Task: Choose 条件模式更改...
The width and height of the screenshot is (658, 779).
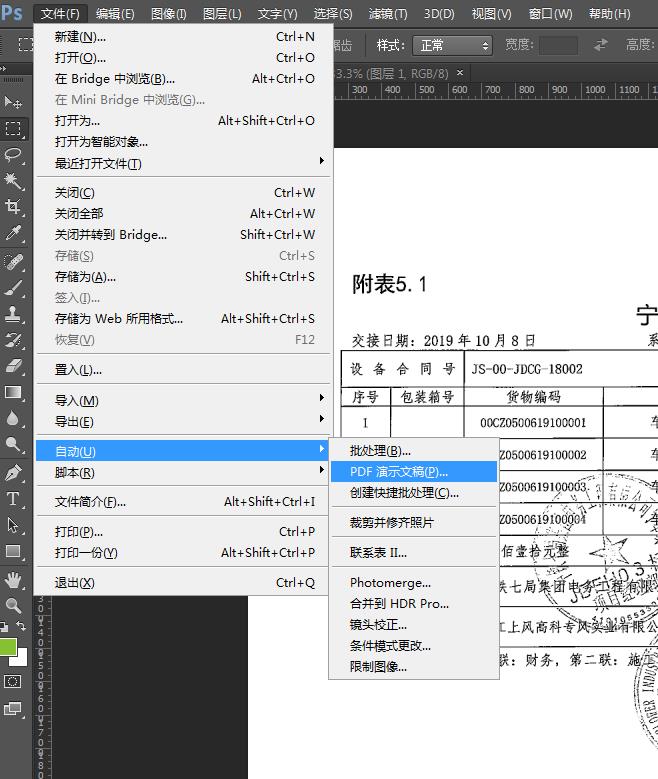Action: coord(414,645)
